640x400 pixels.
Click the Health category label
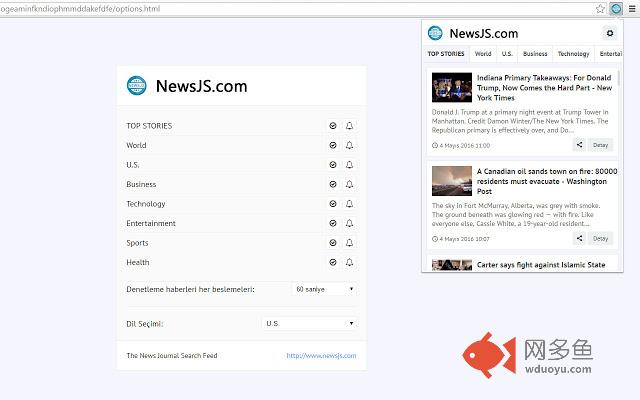click(138, 262)
